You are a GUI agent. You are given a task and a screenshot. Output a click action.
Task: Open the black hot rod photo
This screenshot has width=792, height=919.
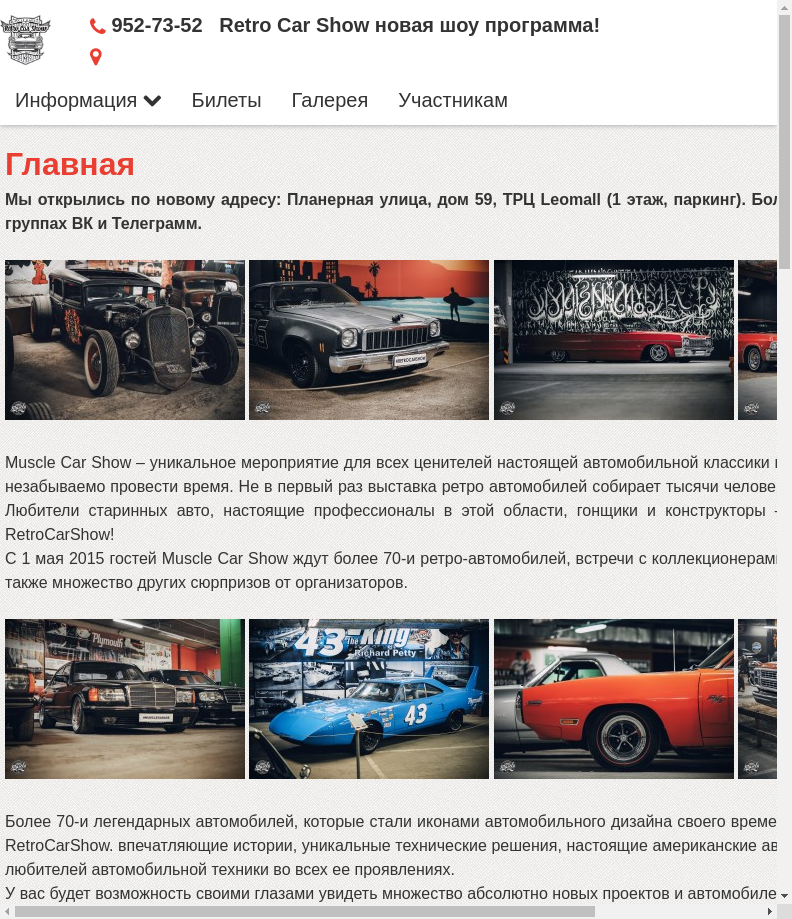pos(125,340)
